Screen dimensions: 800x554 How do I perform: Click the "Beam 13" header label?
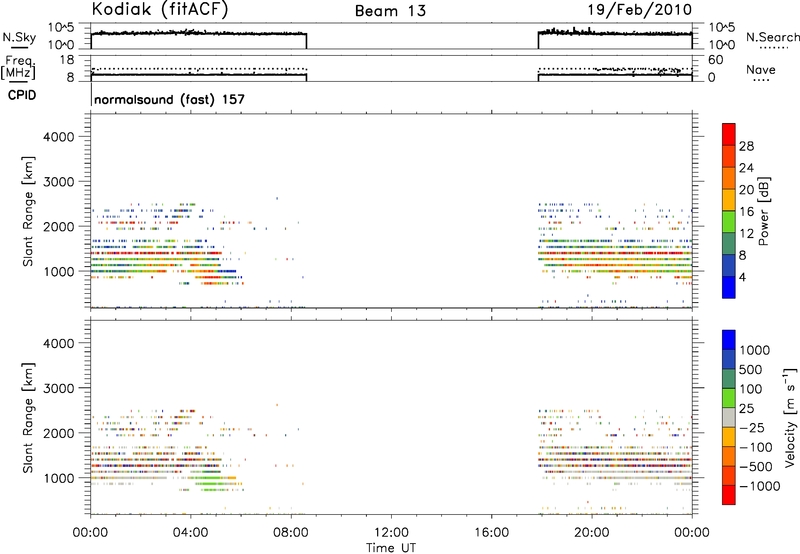coord(390,11)
